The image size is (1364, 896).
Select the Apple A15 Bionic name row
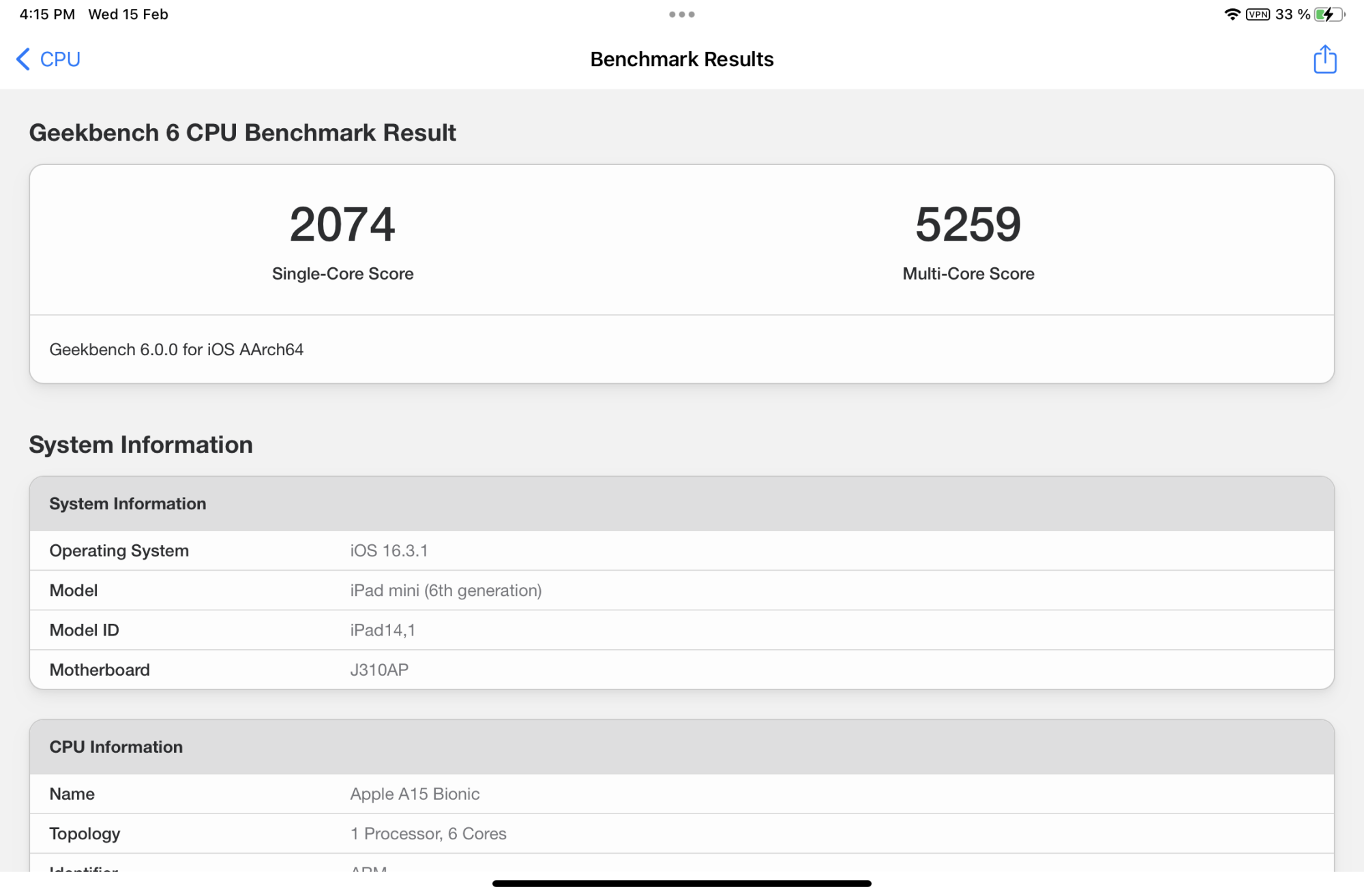coord(681,794)
